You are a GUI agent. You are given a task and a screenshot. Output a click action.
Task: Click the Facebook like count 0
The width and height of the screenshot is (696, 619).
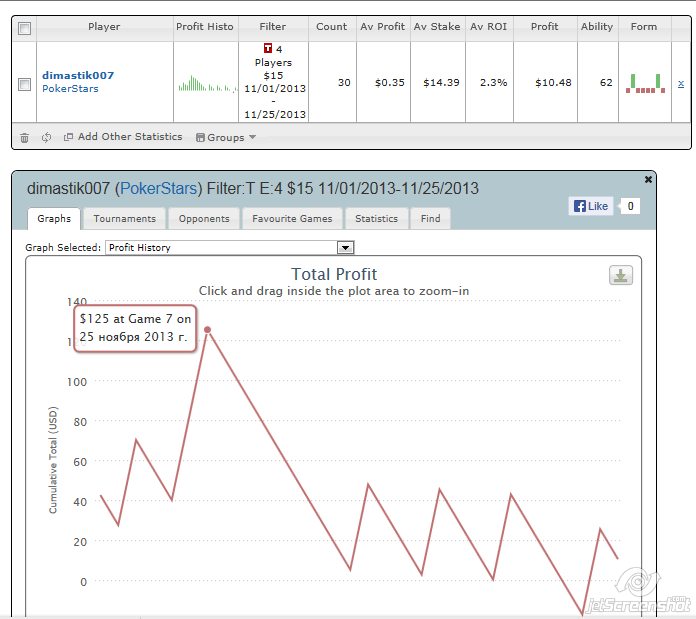coord(630,206)
